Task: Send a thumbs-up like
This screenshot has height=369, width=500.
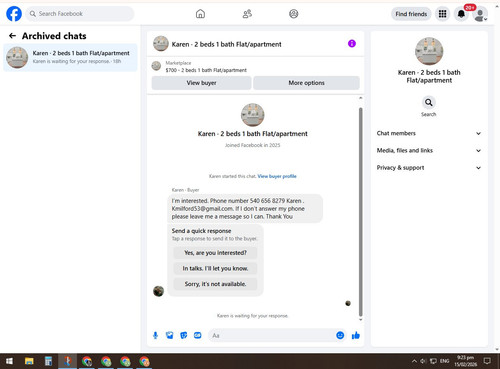Action: [x=356, y=335]
